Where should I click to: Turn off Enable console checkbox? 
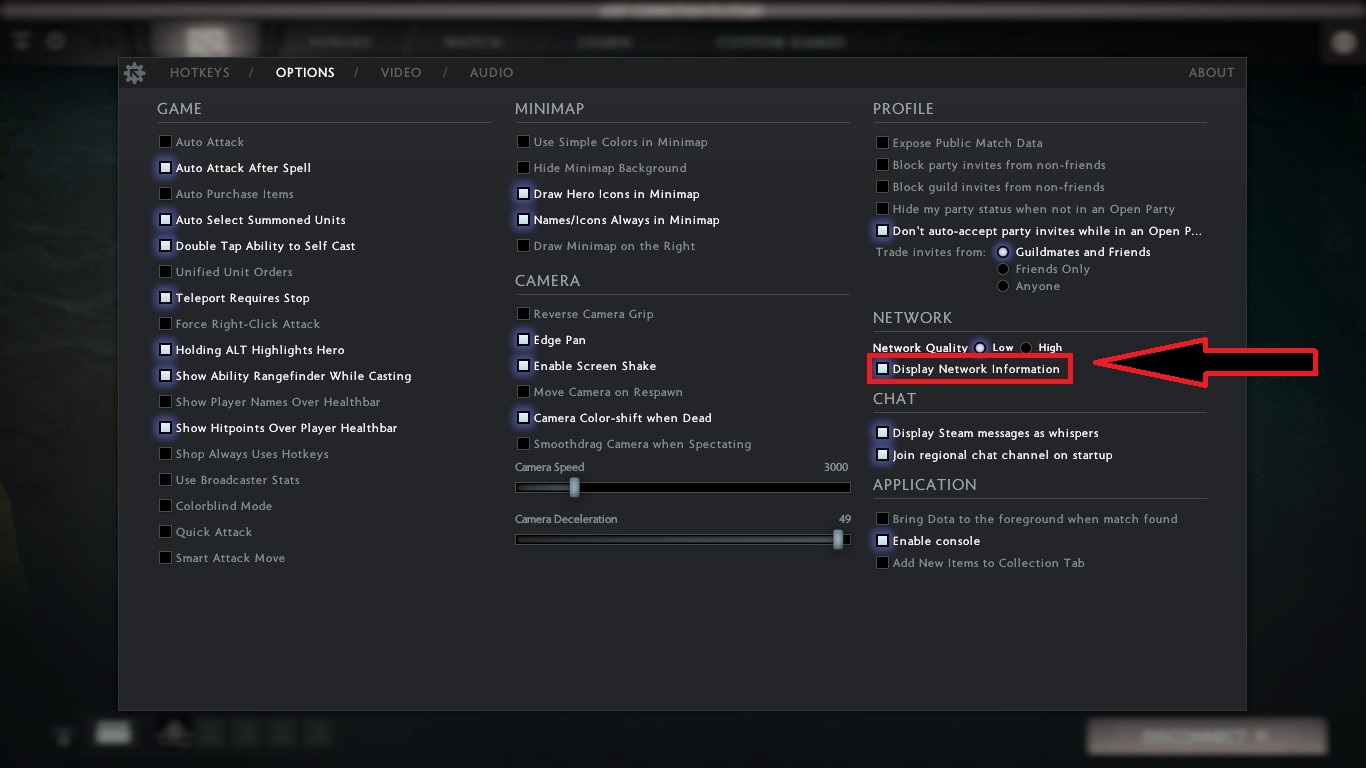pyautogui.click(x=883, y=541)
